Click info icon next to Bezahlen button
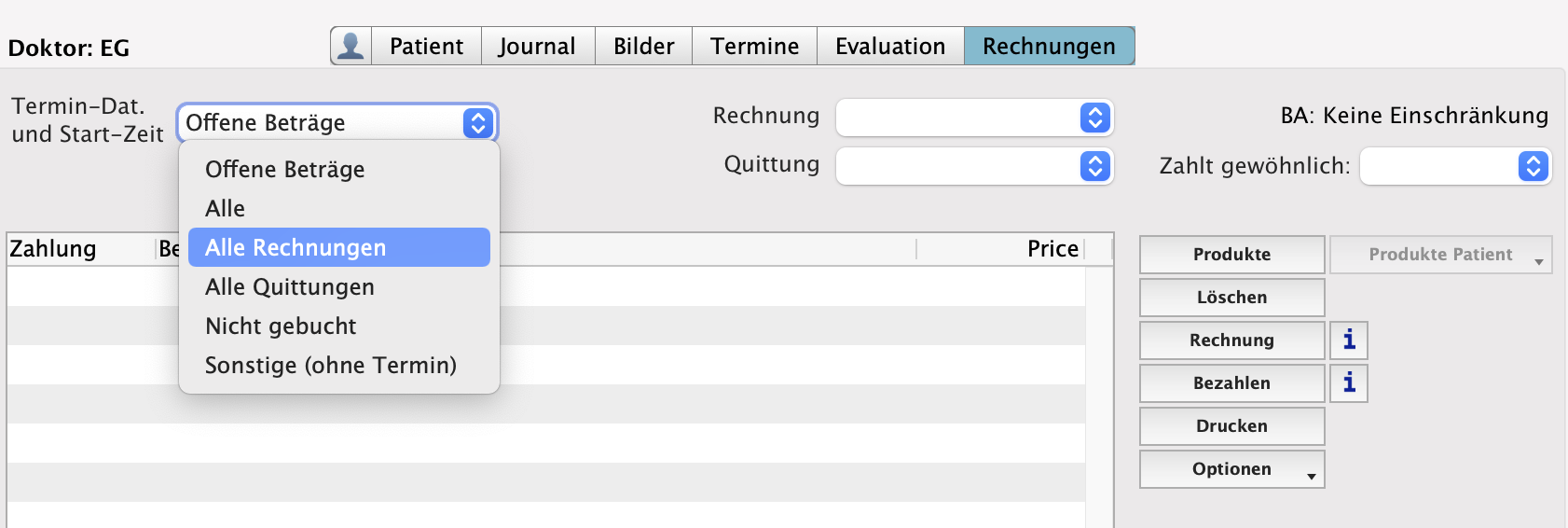 pyautogui.click(x=1348, y=383)
